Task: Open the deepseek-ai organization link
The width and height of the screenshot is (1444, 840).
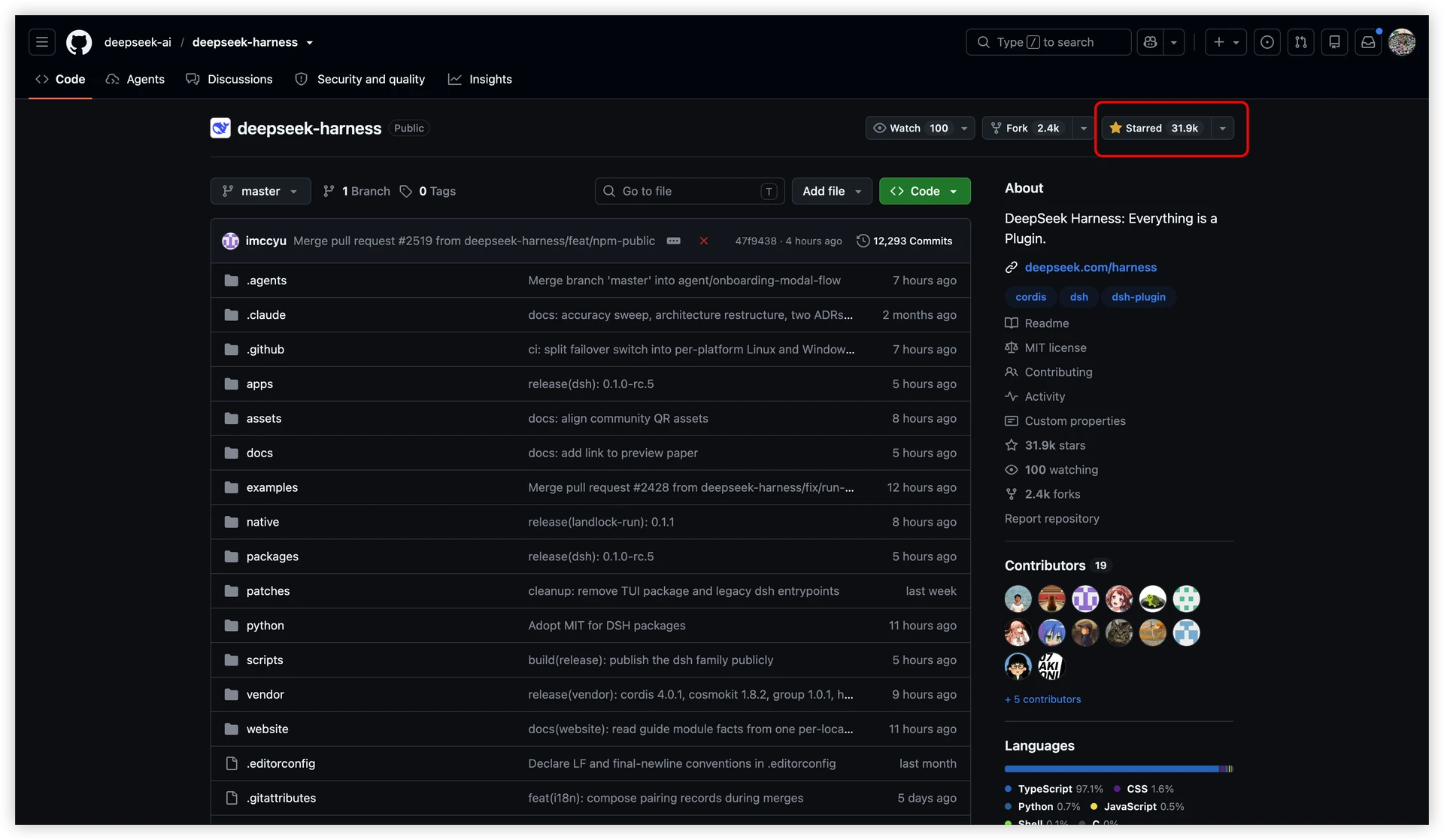Action: 138,42
